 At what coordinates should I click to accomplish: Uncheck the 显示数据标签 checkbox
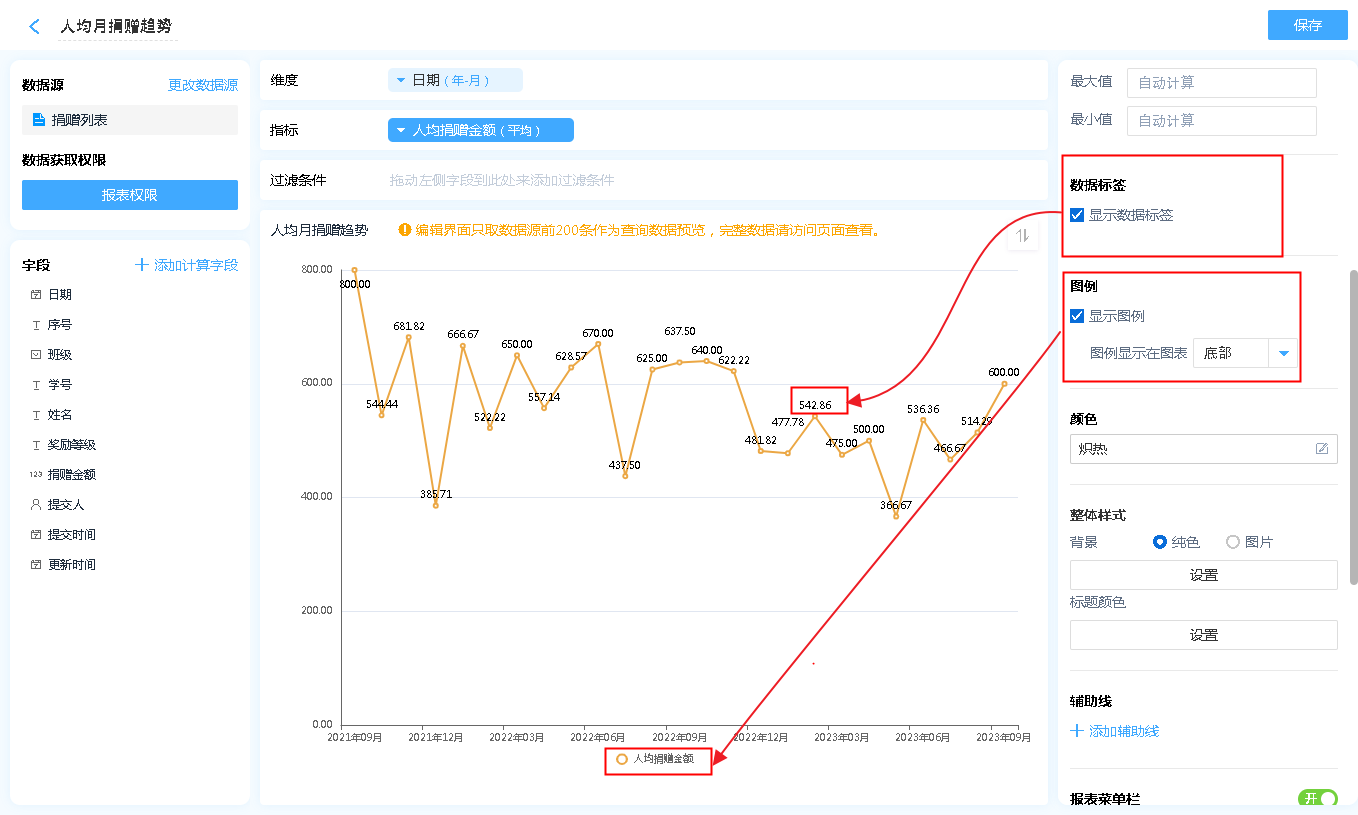(1077, 215)
